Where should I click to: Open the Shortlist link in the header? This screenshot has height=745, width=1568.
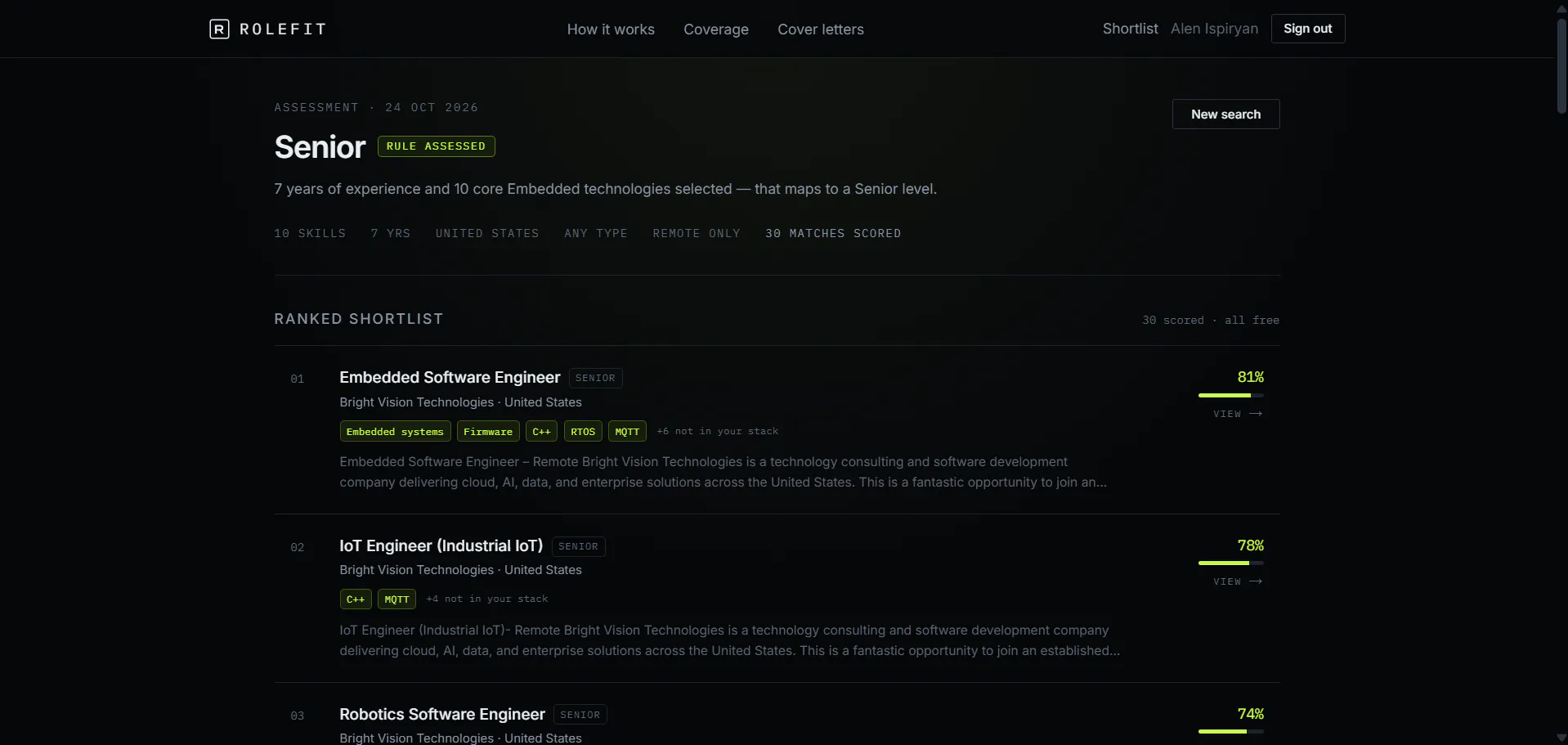[1130, 29]
